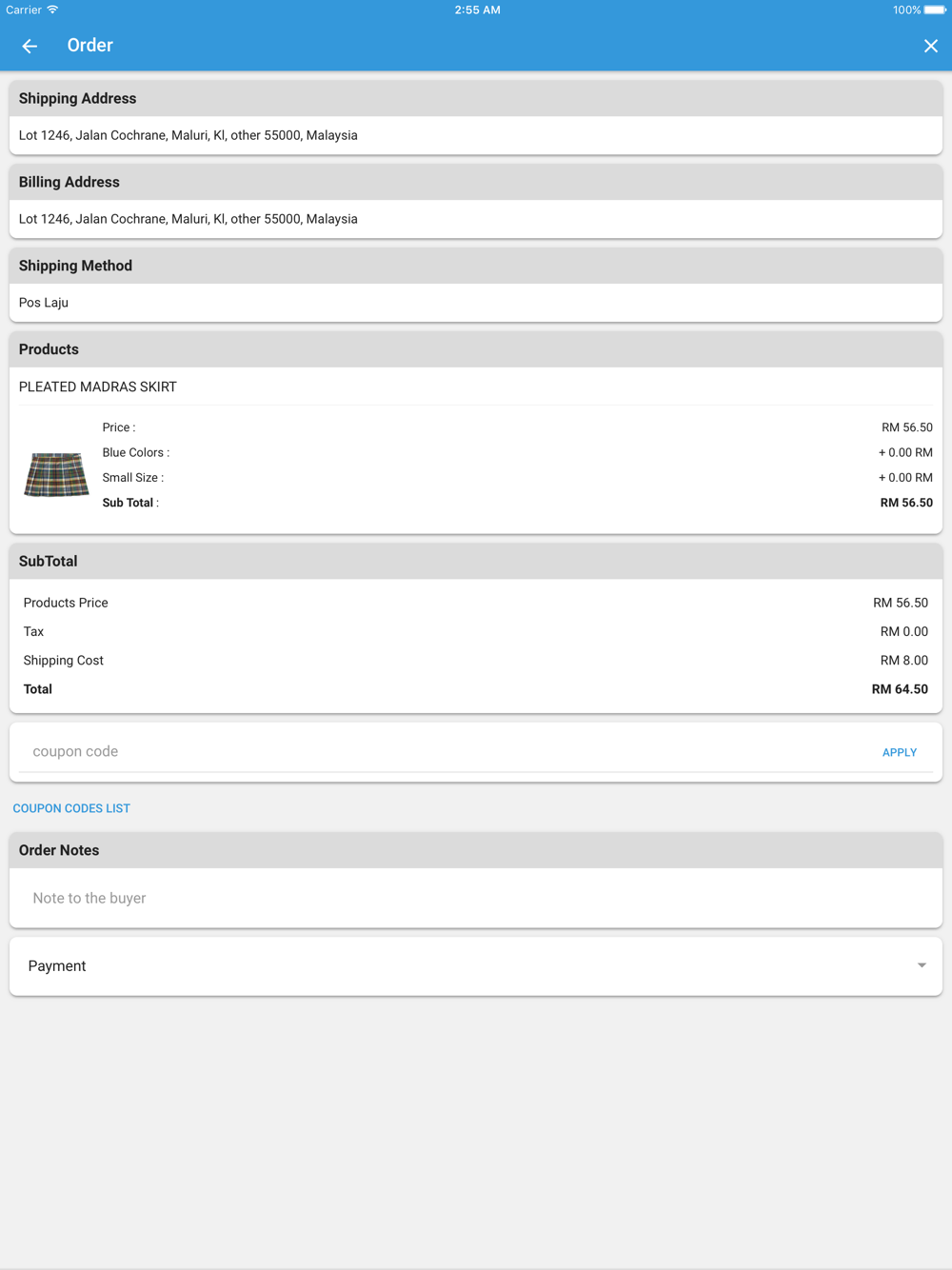952x1270 pixels.
Task: Click the Note to the buyer field
Action: [475, 898]
